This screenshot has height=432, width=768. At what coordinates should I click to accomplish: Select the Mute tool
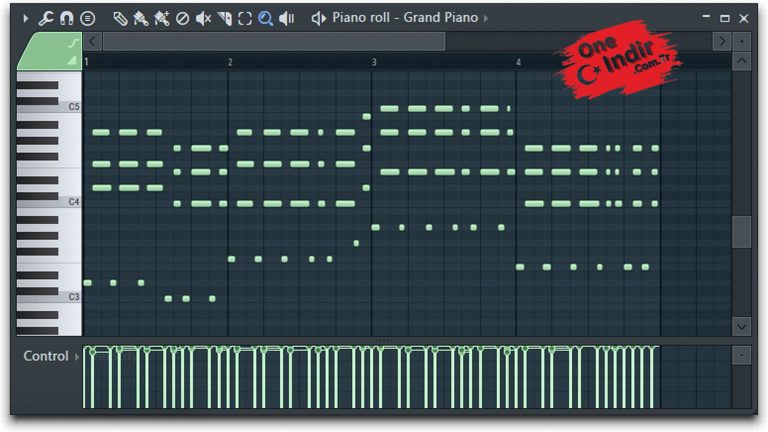[x=203, y=19]
